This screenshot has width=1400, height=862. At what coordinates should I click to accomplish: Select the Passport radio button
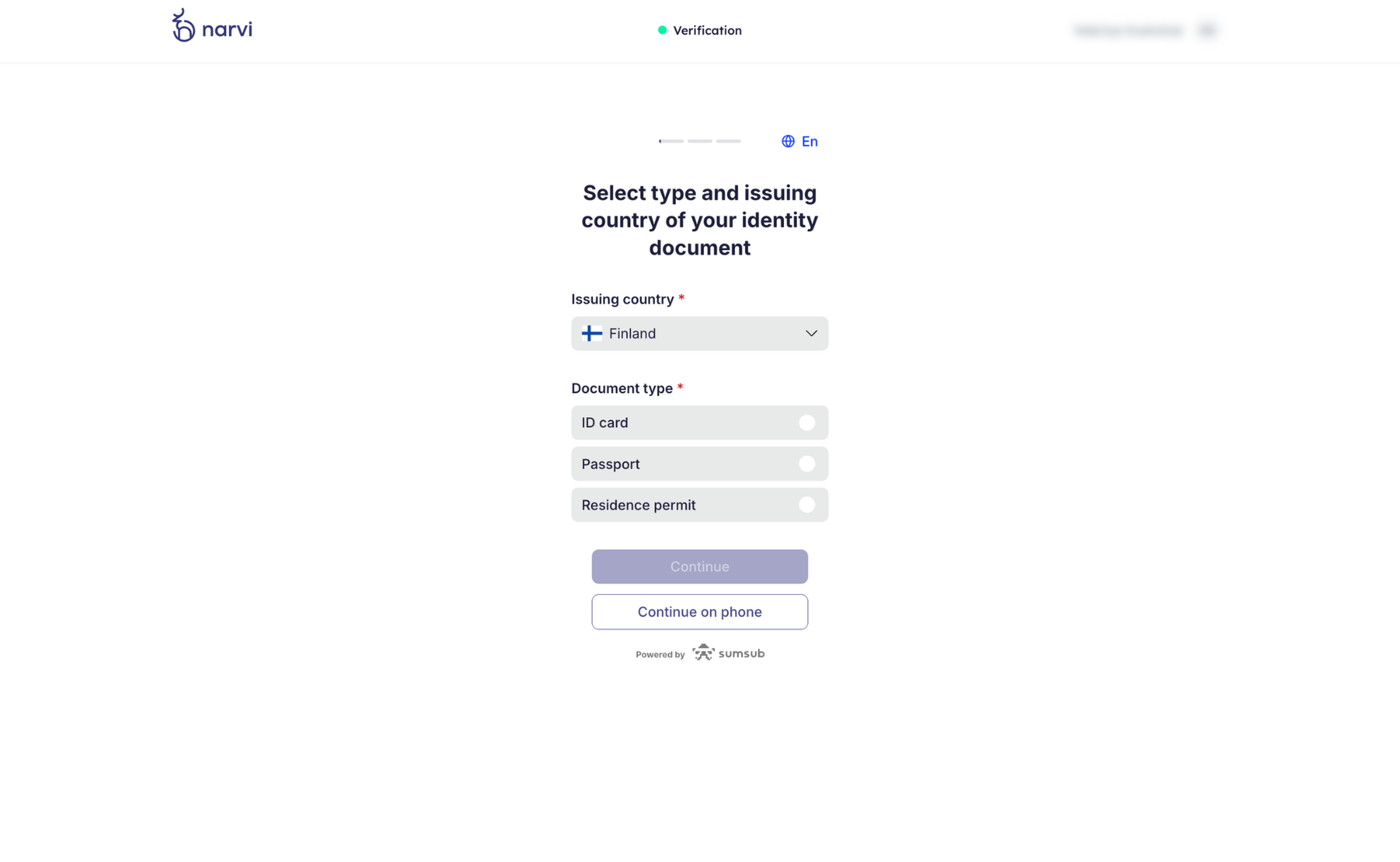[x=806, y=464]
